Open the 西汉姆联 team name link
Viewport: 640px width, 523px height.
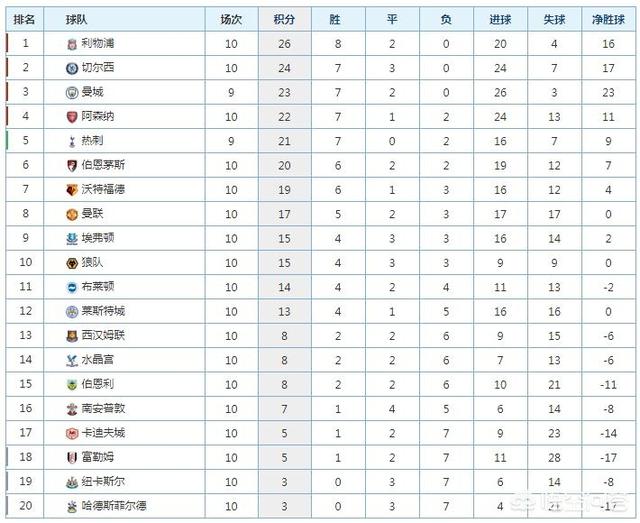coord(103,335)
